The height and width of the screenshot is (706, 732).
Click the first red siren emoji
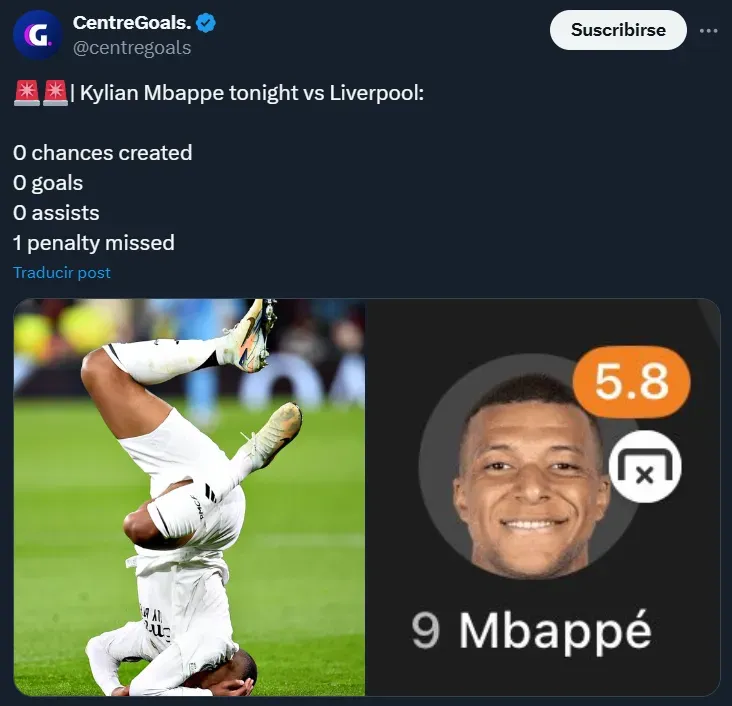27,93
